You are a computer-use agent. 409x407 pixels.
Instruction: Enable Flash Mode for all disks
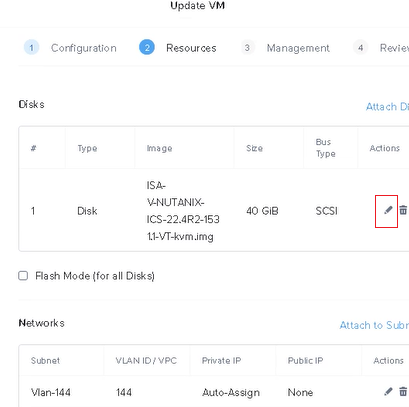[x=23, y=276]
